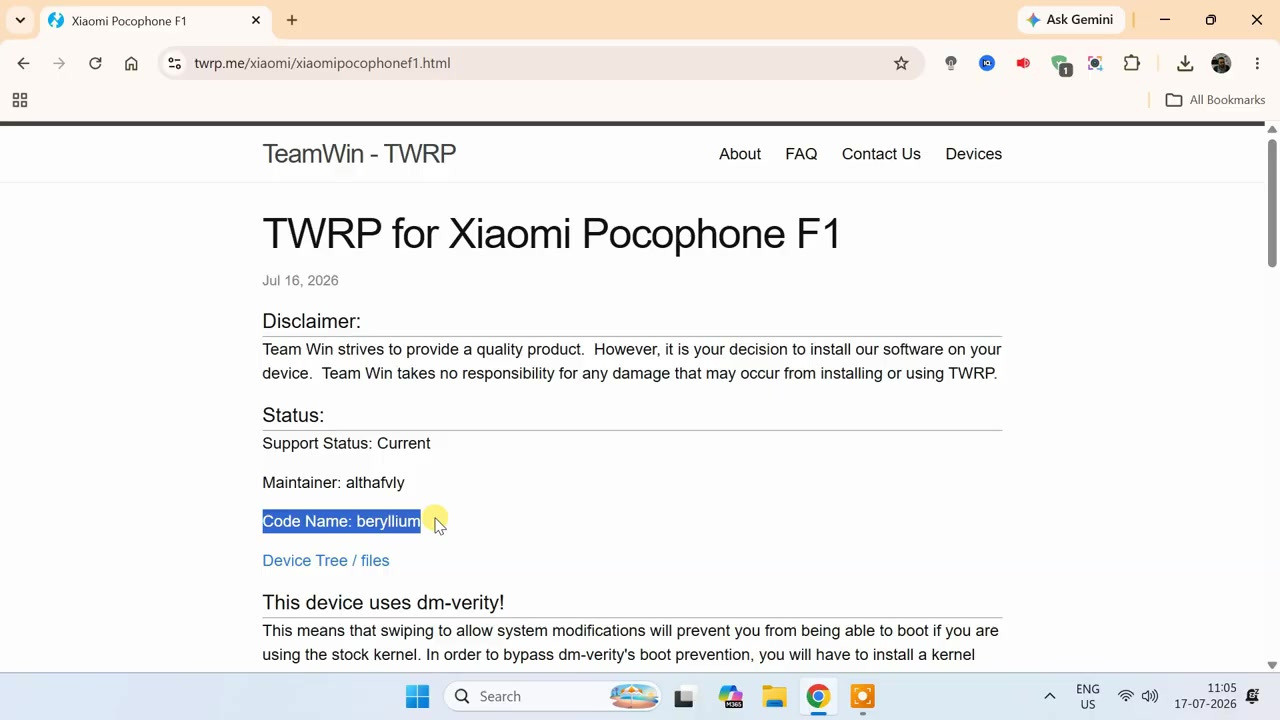
Task: Open the Downloads icon in toolbar
Action: [x=1185, y=63]
